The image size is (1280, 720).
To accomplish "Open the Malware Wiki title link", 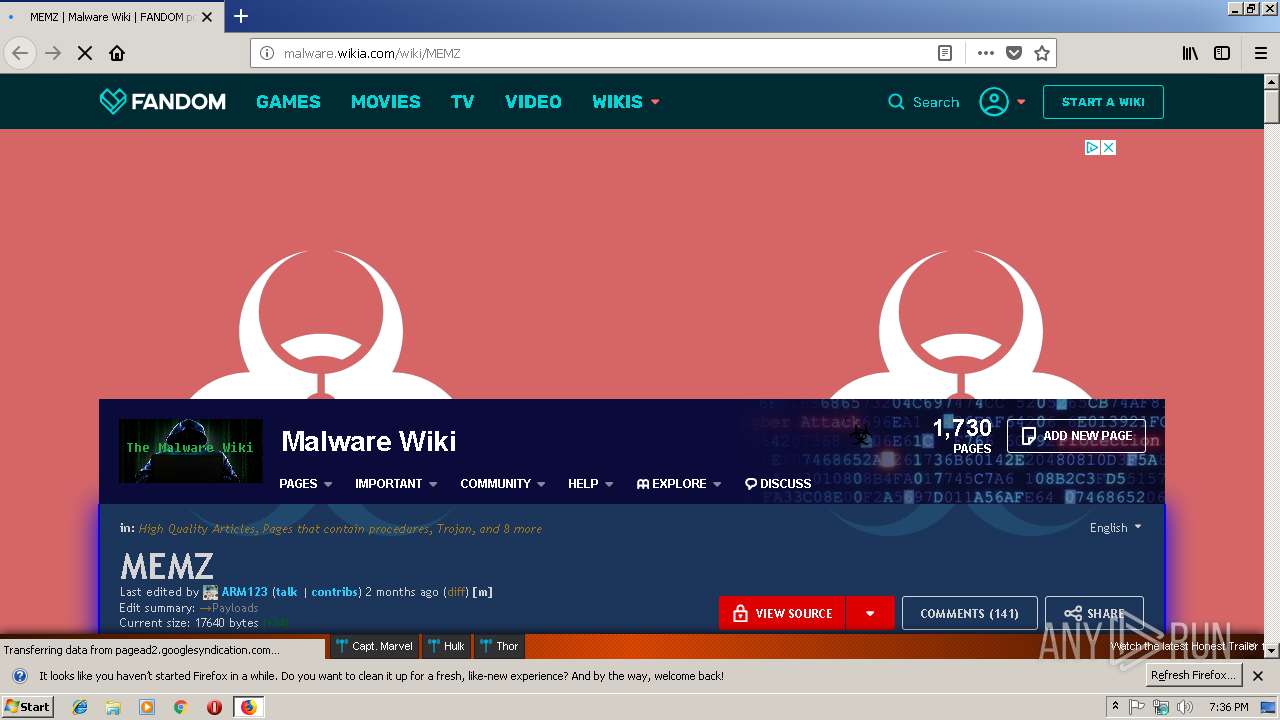I will coord(368,441).
